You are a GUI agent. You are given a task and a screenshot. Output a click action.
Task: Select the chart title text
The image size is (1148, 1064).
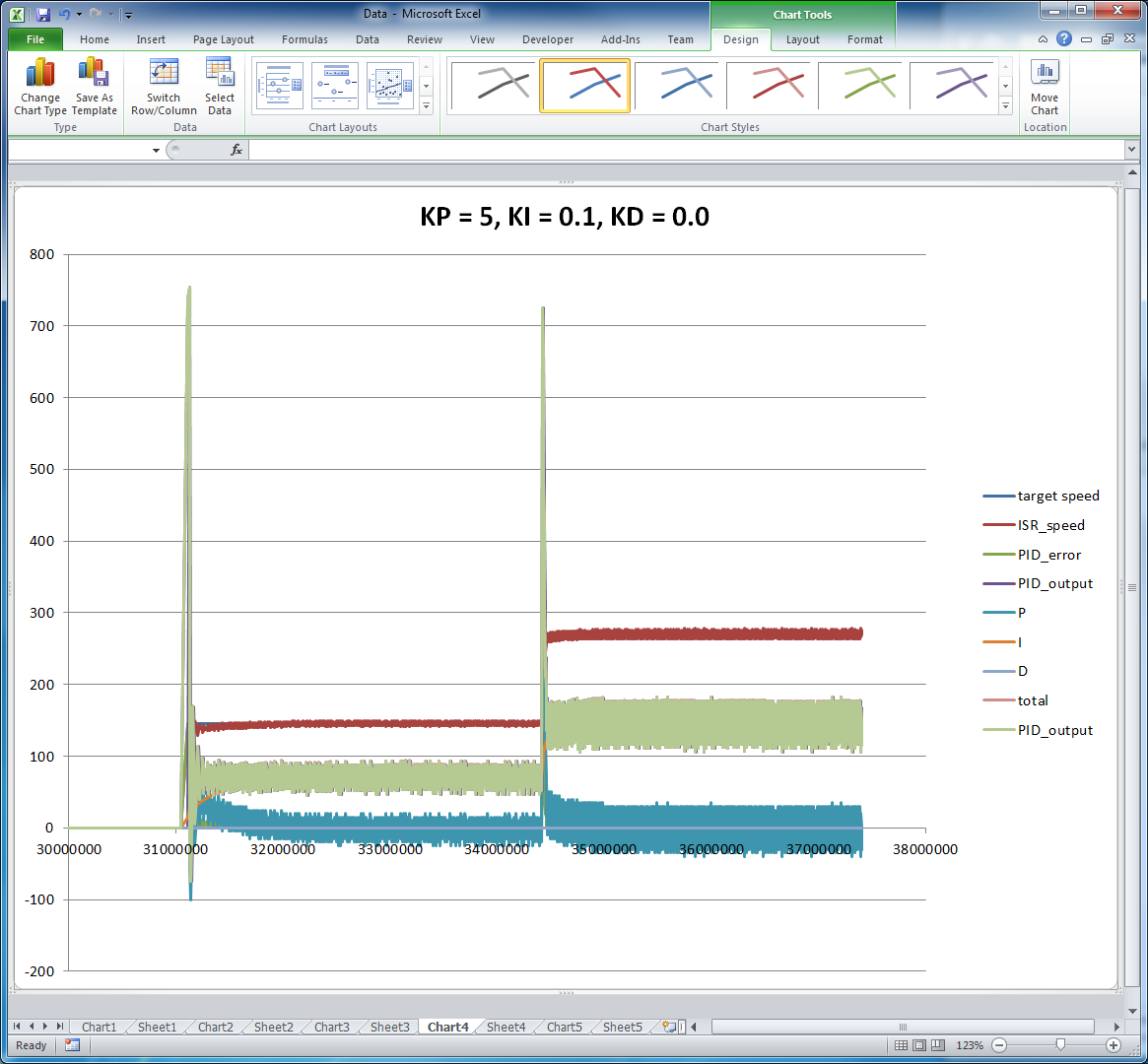(565, 217)
